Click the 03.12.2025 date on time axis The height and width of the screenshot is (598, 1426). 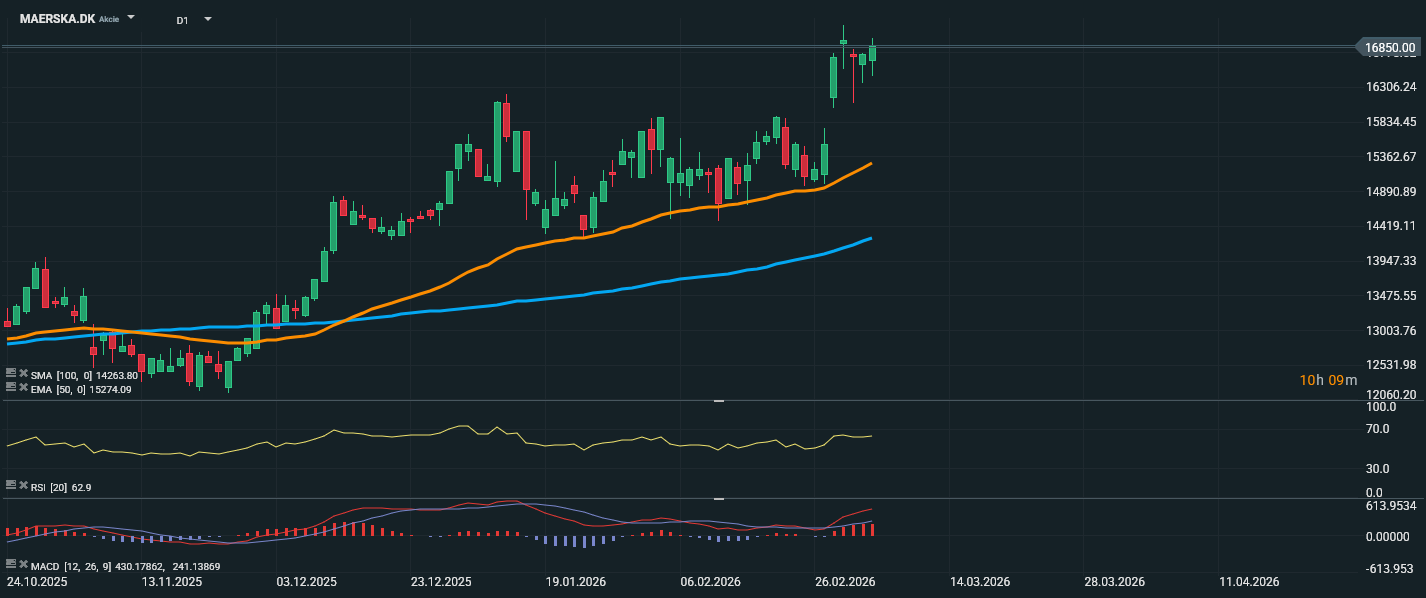pyautogui.click(x=307, y=582)
